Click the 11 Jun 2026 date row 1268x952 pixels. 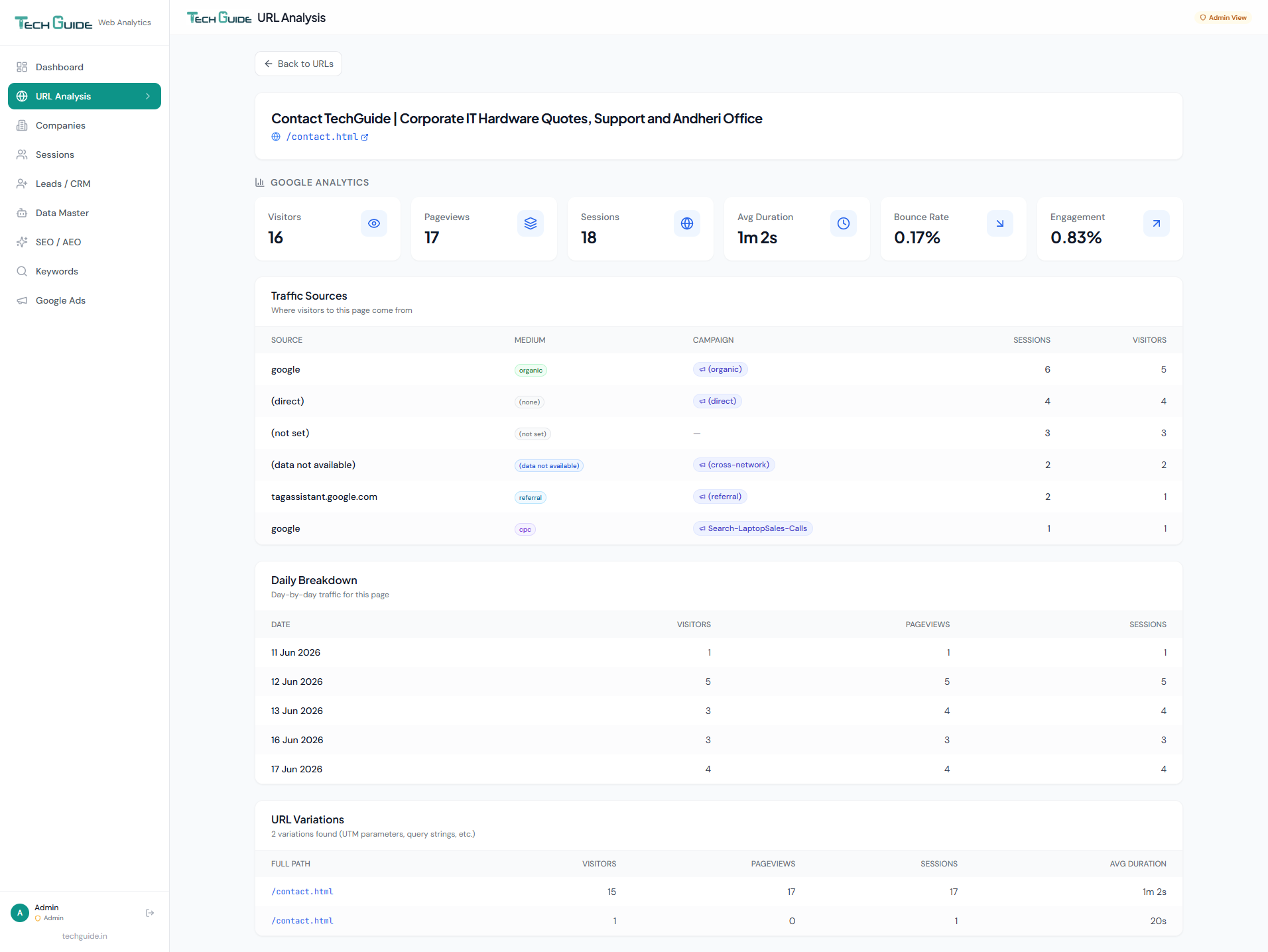tap(719, 652)
